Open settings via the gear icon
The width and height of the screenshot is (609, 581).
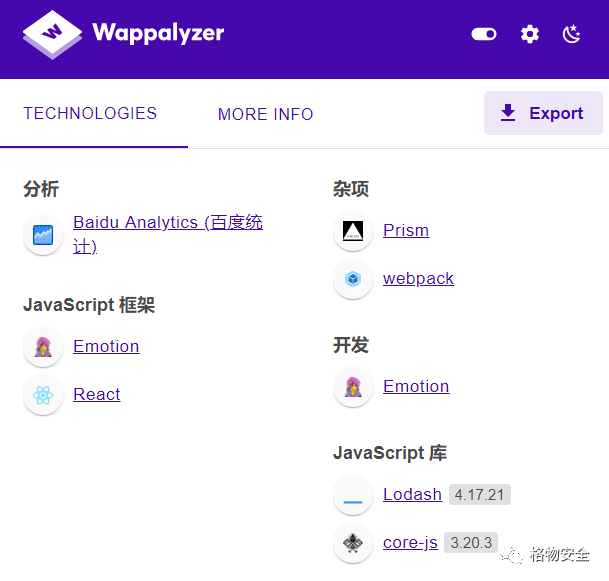[530, 34]
